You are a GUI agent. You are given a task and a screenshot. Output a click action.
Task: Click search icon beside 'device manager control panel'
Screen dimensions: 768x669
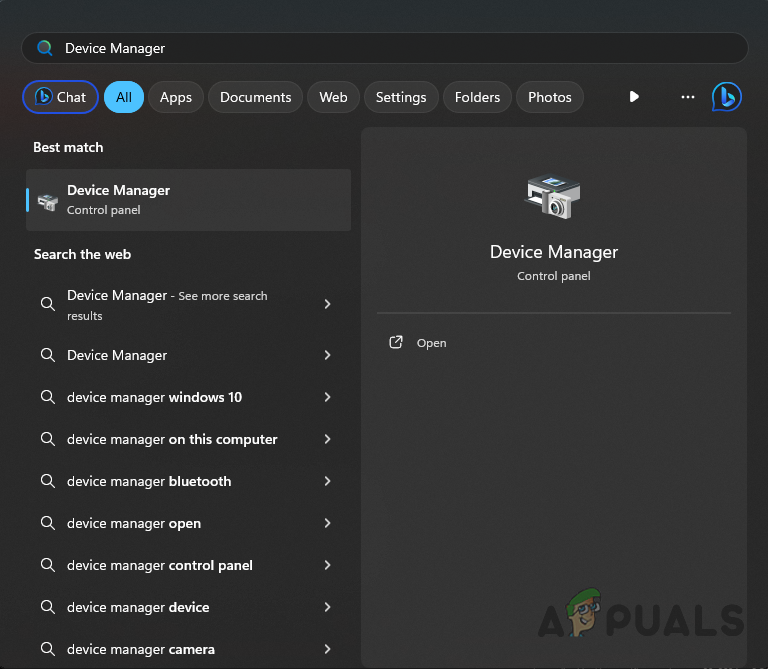[x=48, y=565]
